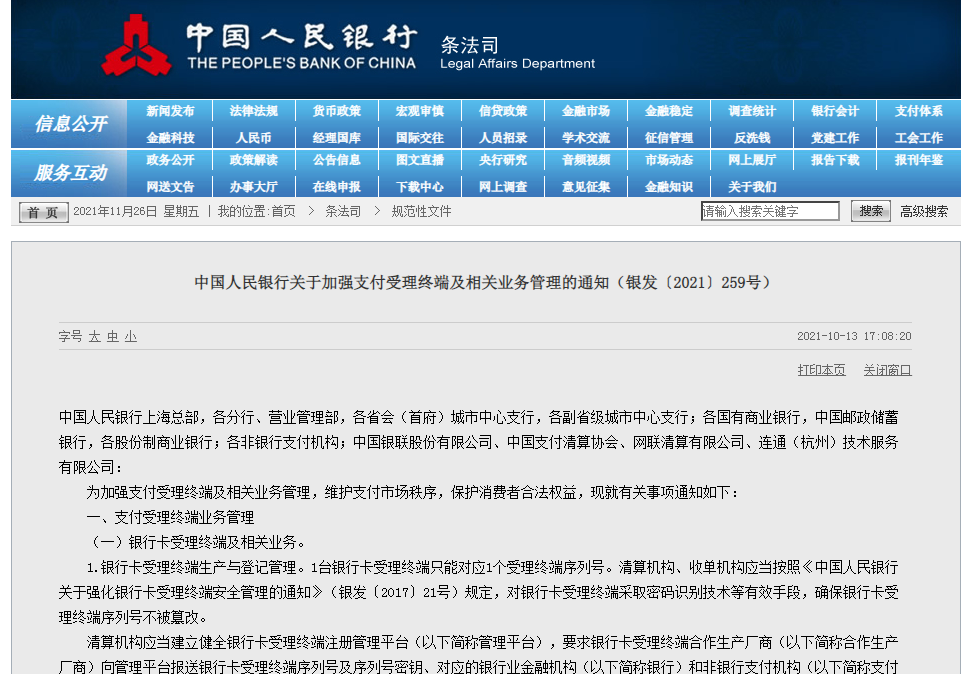Screen dimensions: 972x674
Task: Navigate to 反洗钱 section
Action: [751, 138]
